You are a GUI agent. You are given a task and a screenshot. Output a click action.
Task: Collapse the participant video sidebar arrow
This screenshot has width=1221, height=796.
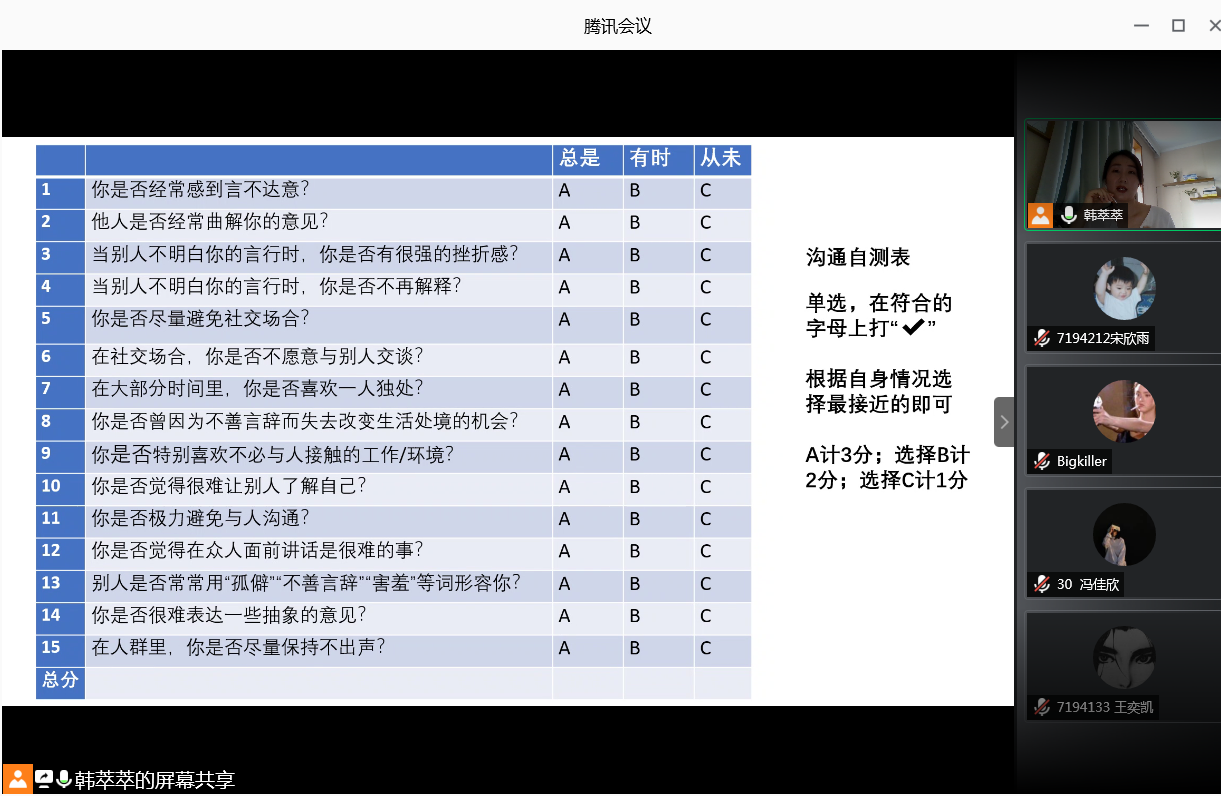click(x=1004, y=422)
